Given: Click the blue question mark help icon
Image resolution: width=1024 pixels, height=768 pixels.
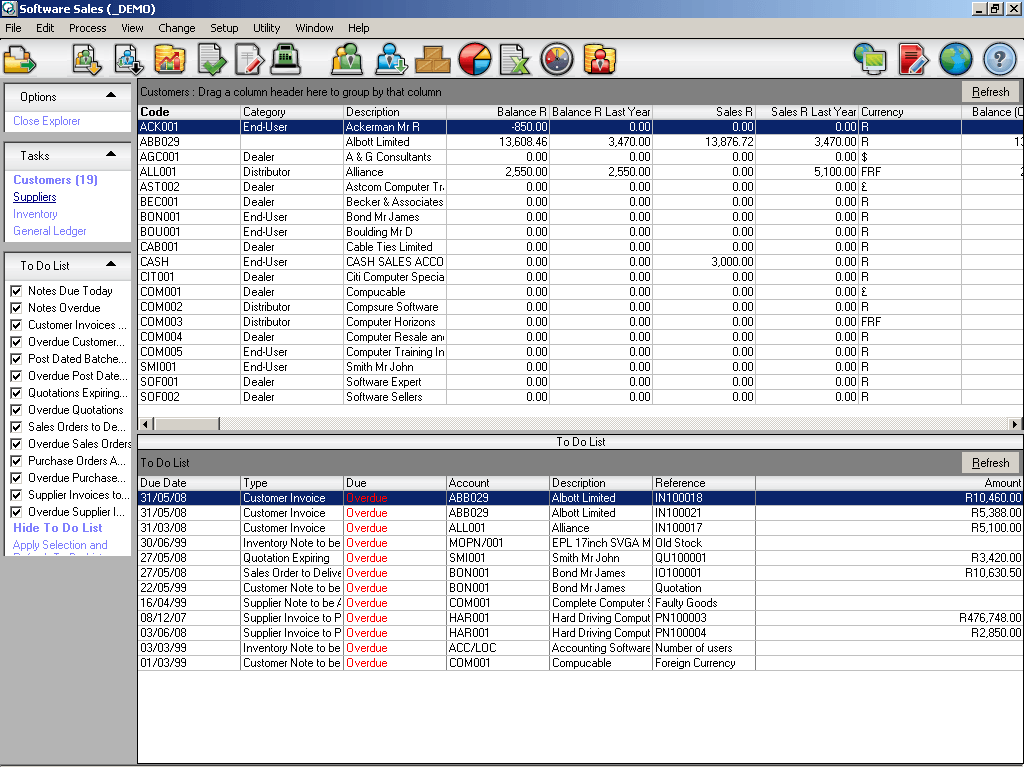Looking at the screenshot, I should click(999, 60).
